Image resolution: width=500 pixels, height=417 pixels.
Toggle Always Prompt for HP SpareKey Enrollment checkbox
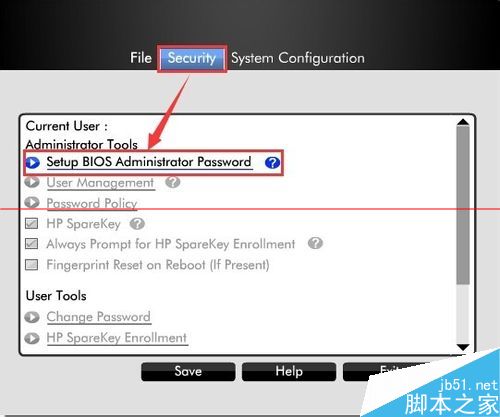(32, 244)
